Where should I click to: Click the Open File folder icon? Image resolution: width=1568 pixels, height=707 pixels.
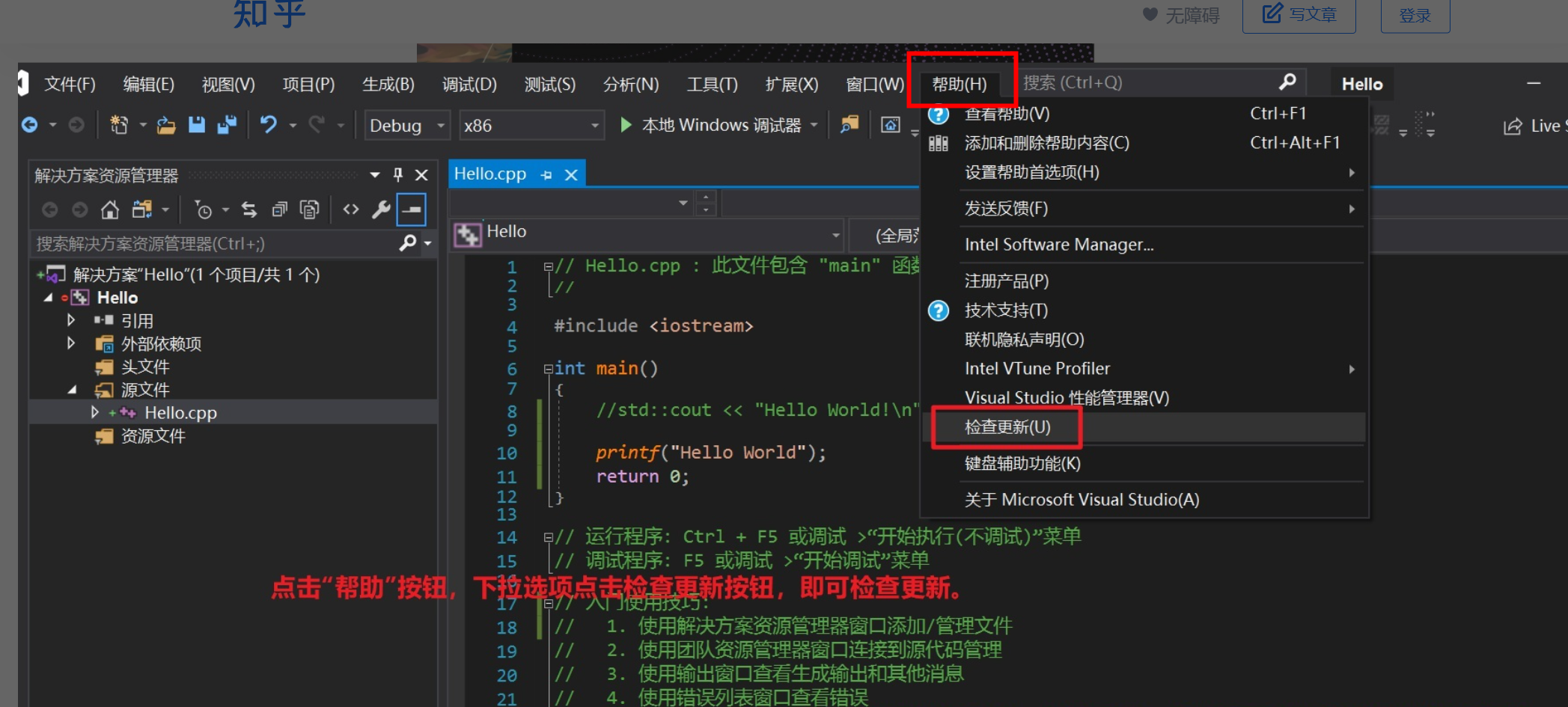click(x=166, y=125)
